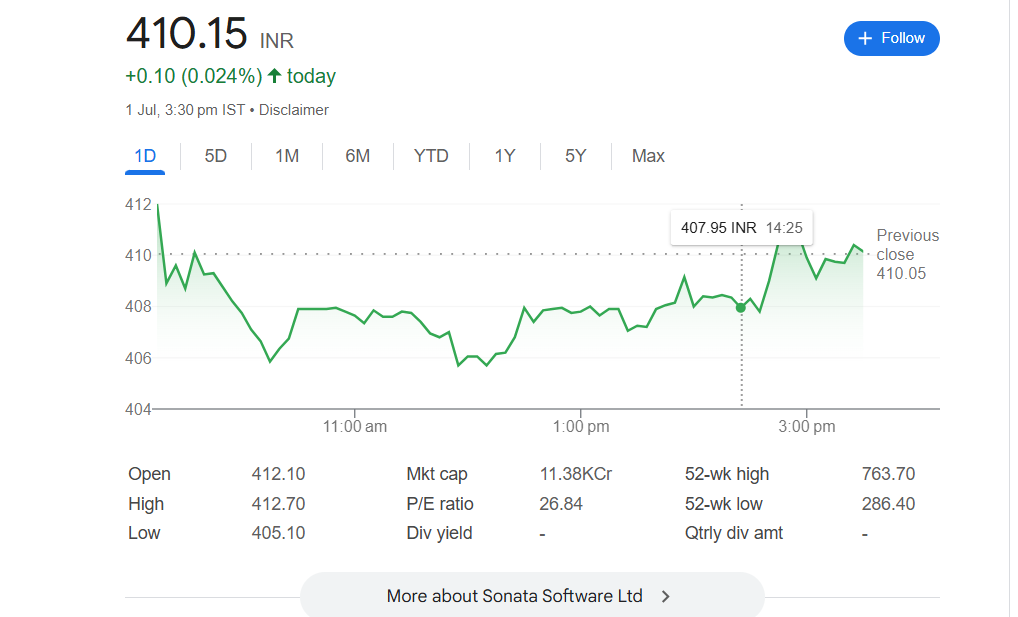Click the +0.10 (0.024%) change text
The width and height of the screenshot is (1018, 617).
(193, 76)
